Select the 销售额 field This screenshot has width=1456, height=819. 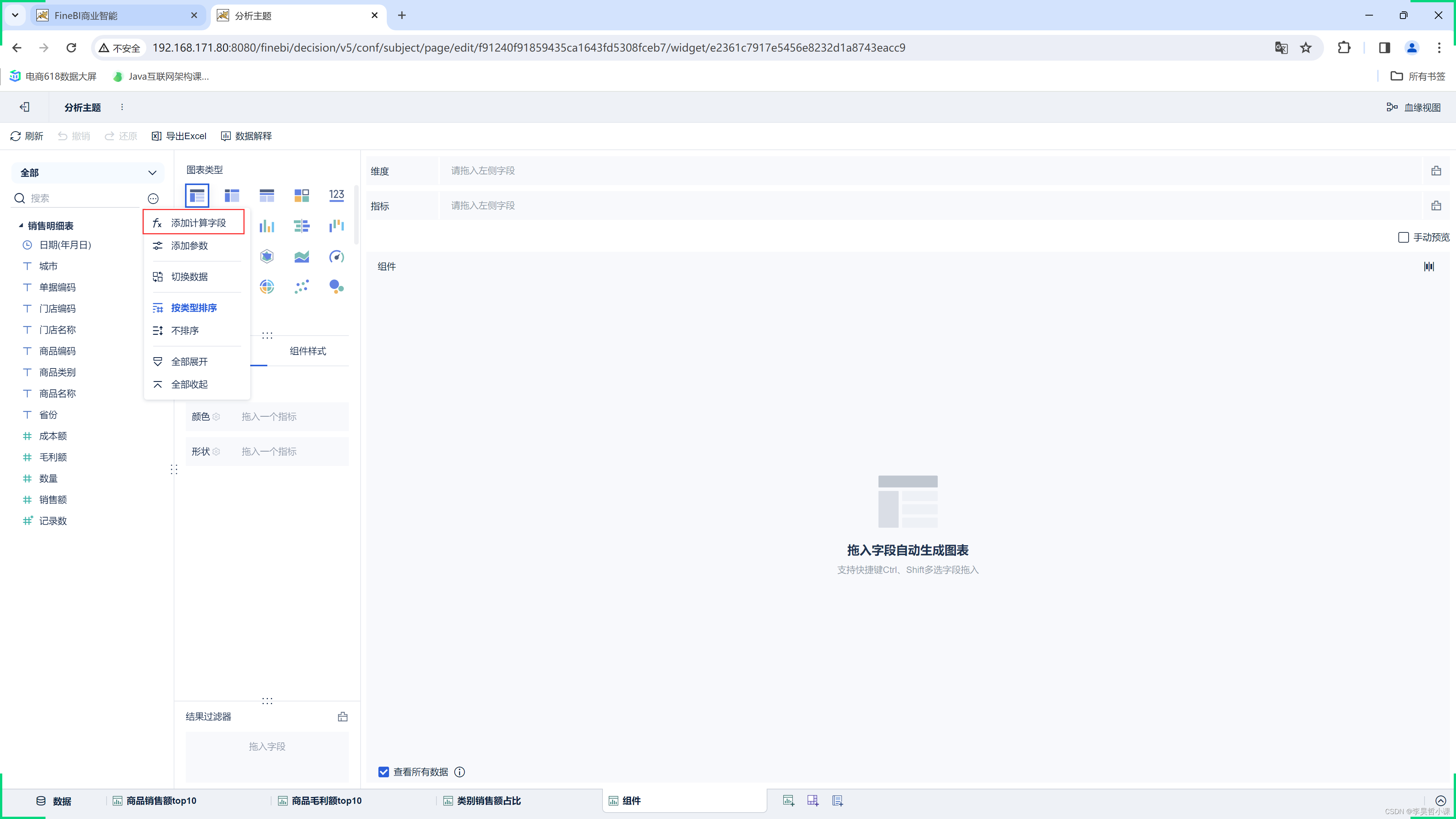tap(53, 500)
